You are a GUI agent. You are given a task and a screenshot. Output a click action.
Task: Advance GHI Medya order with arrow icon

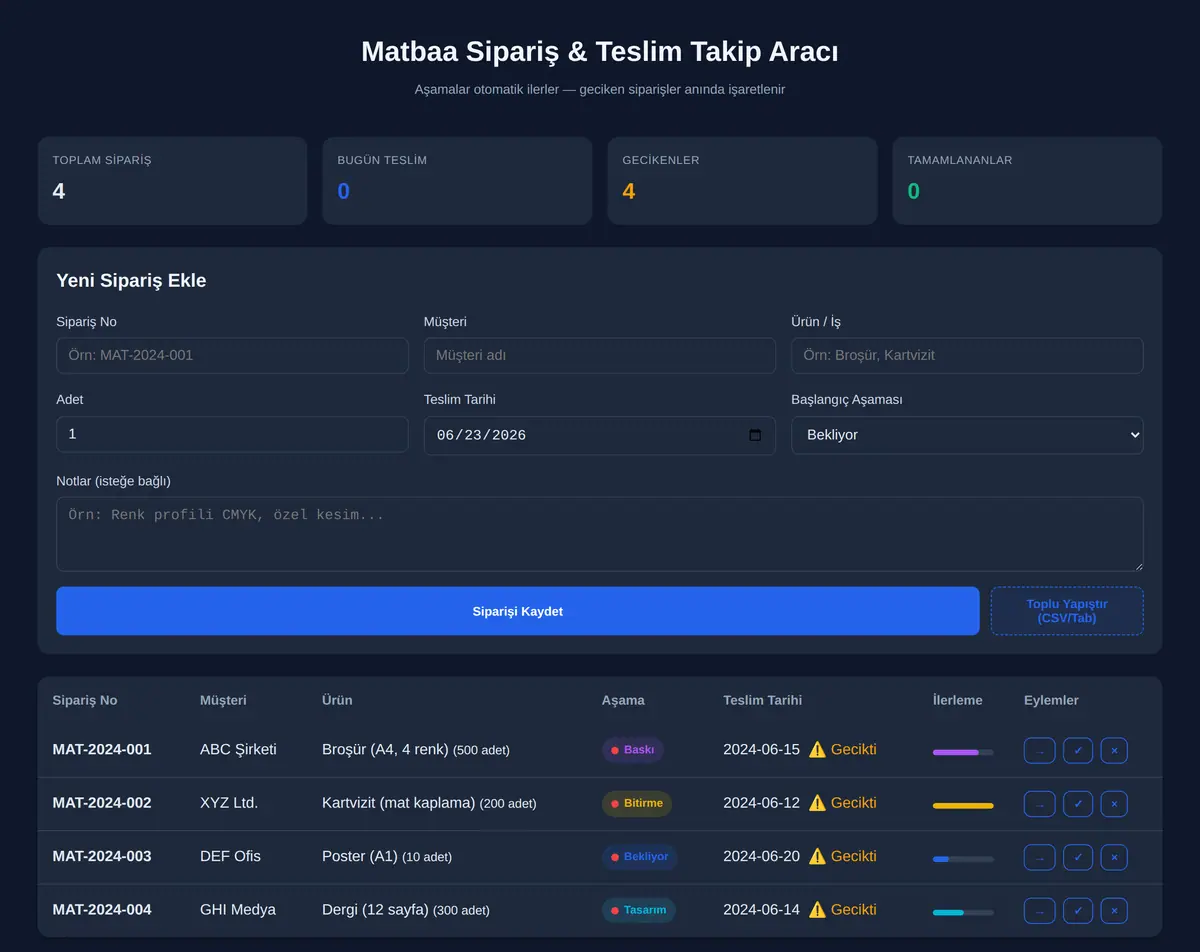coord(1039,911)
